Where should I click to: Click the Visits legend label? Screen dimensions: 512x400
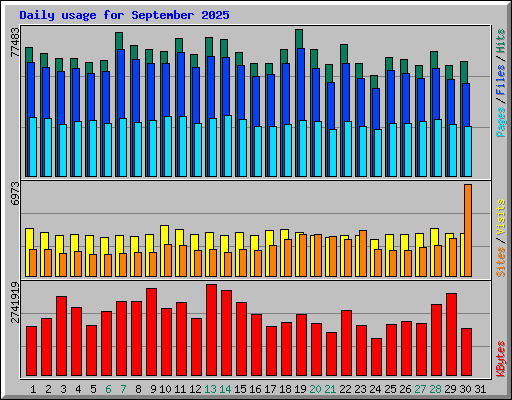[501, 217]
